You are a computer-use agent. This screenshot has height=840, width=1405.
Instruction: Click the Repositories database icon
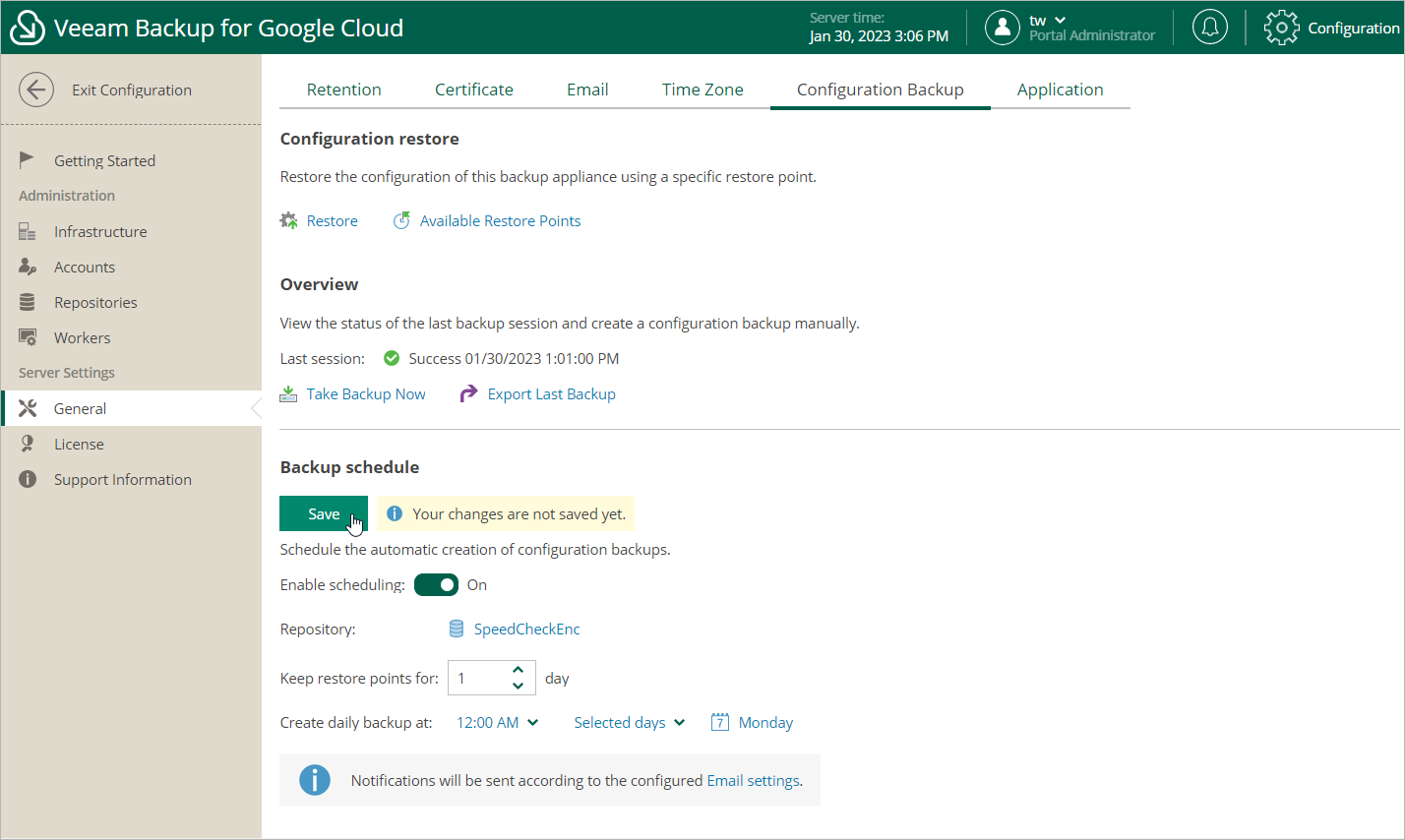tap(27, 302)
